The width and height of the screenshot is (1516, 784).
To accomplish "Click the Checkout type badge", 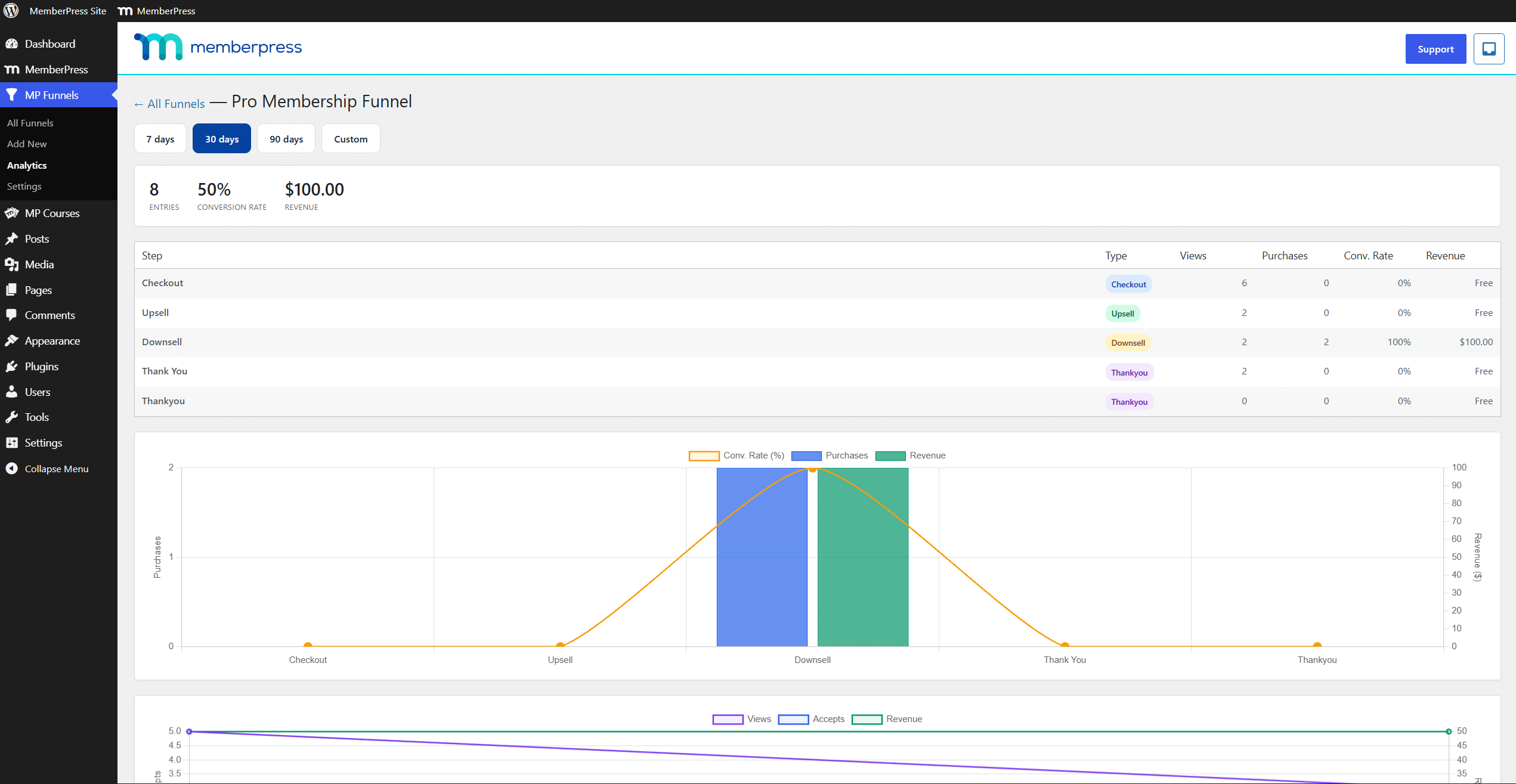I will click(x=1128, y=284).
